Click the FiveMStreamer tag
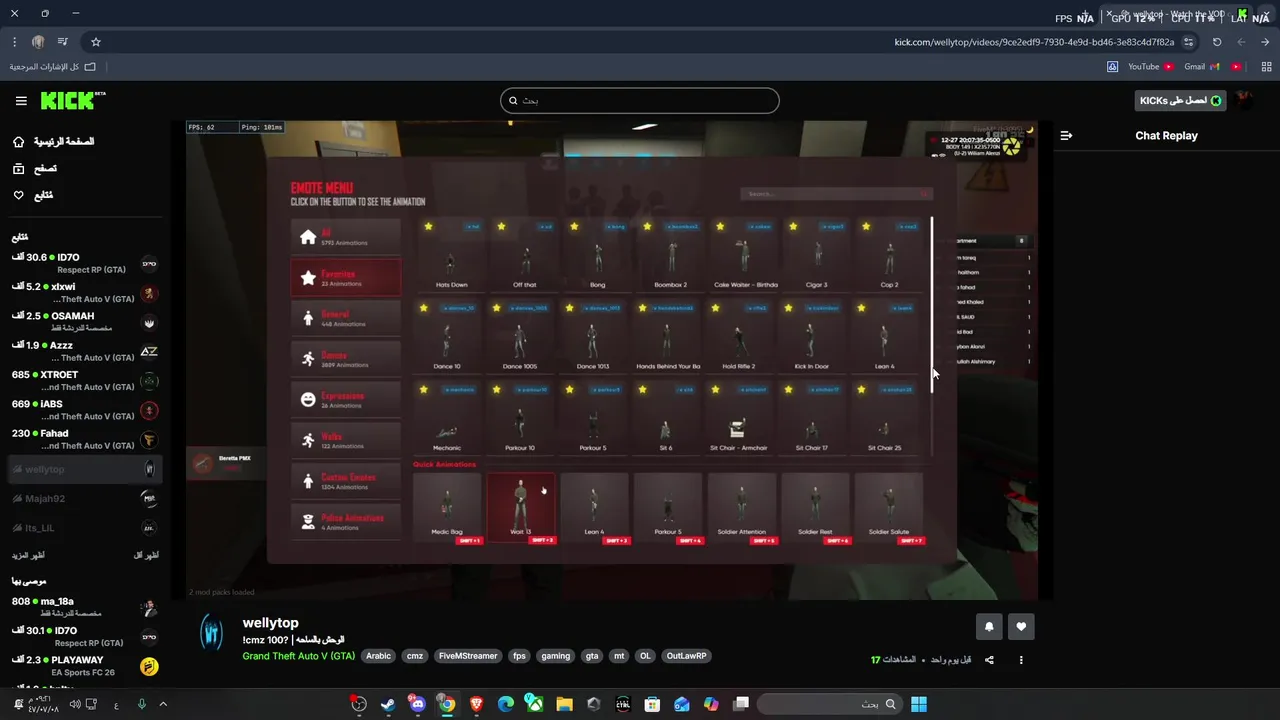The image size is (1280, 720). [467, 656]
